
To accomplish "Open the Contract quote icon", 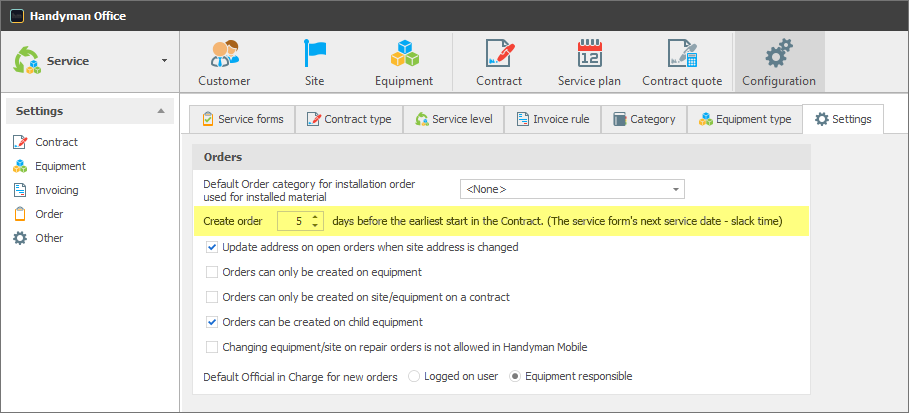I will point(682,54).
